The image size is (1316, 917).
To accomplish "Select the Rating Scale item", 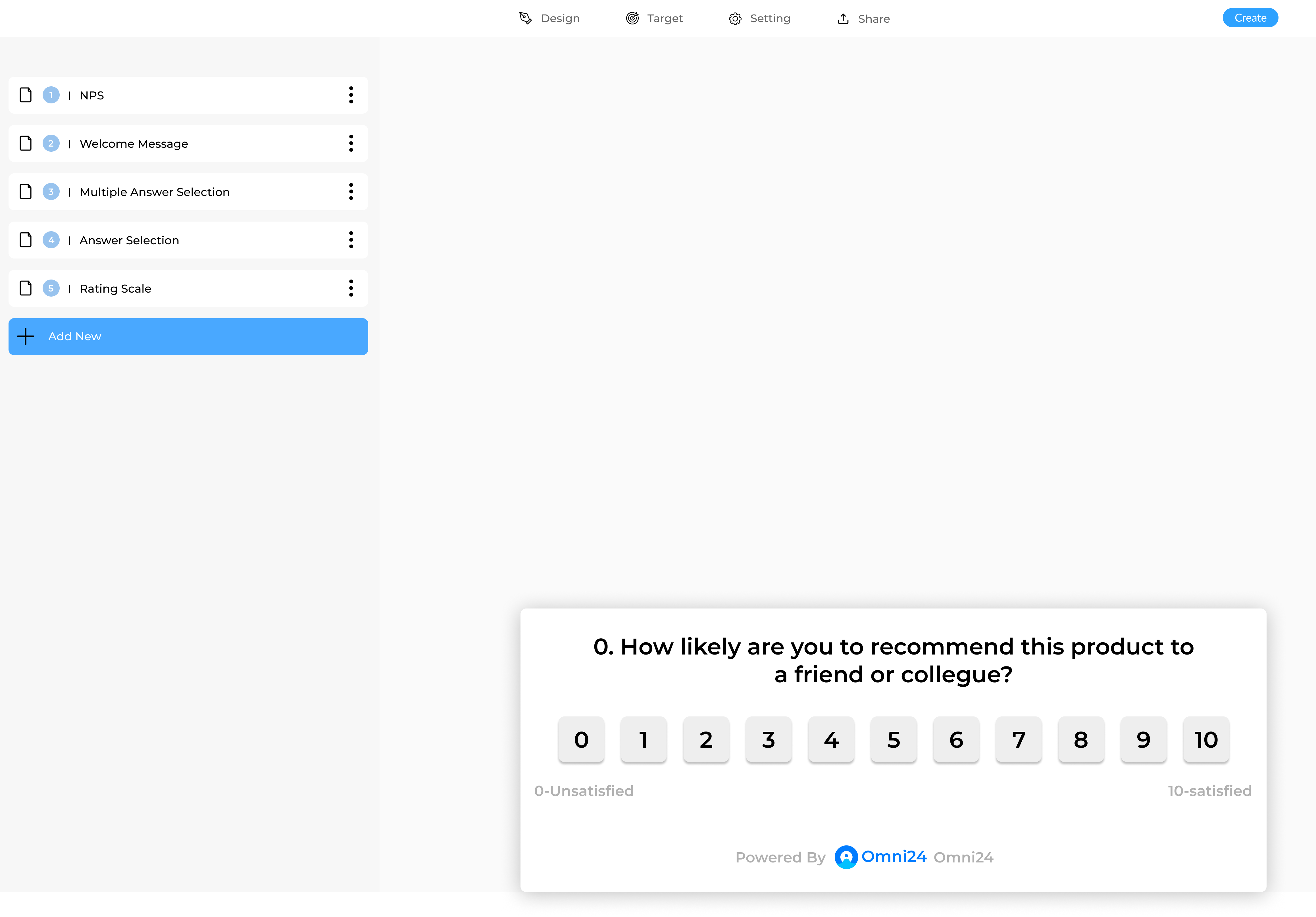I will (x=188, y=288).
